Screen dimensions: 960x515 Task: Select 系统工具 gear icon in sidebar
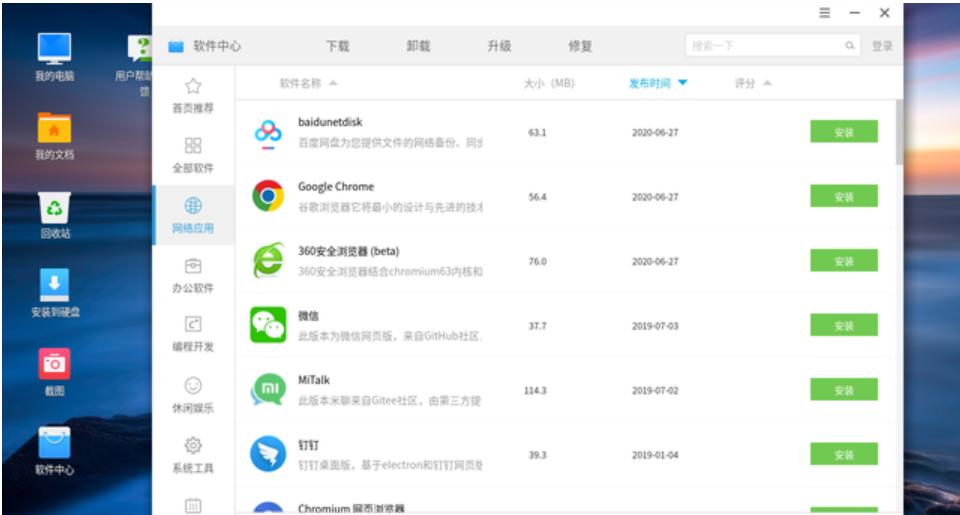click(x=193, y=445)
